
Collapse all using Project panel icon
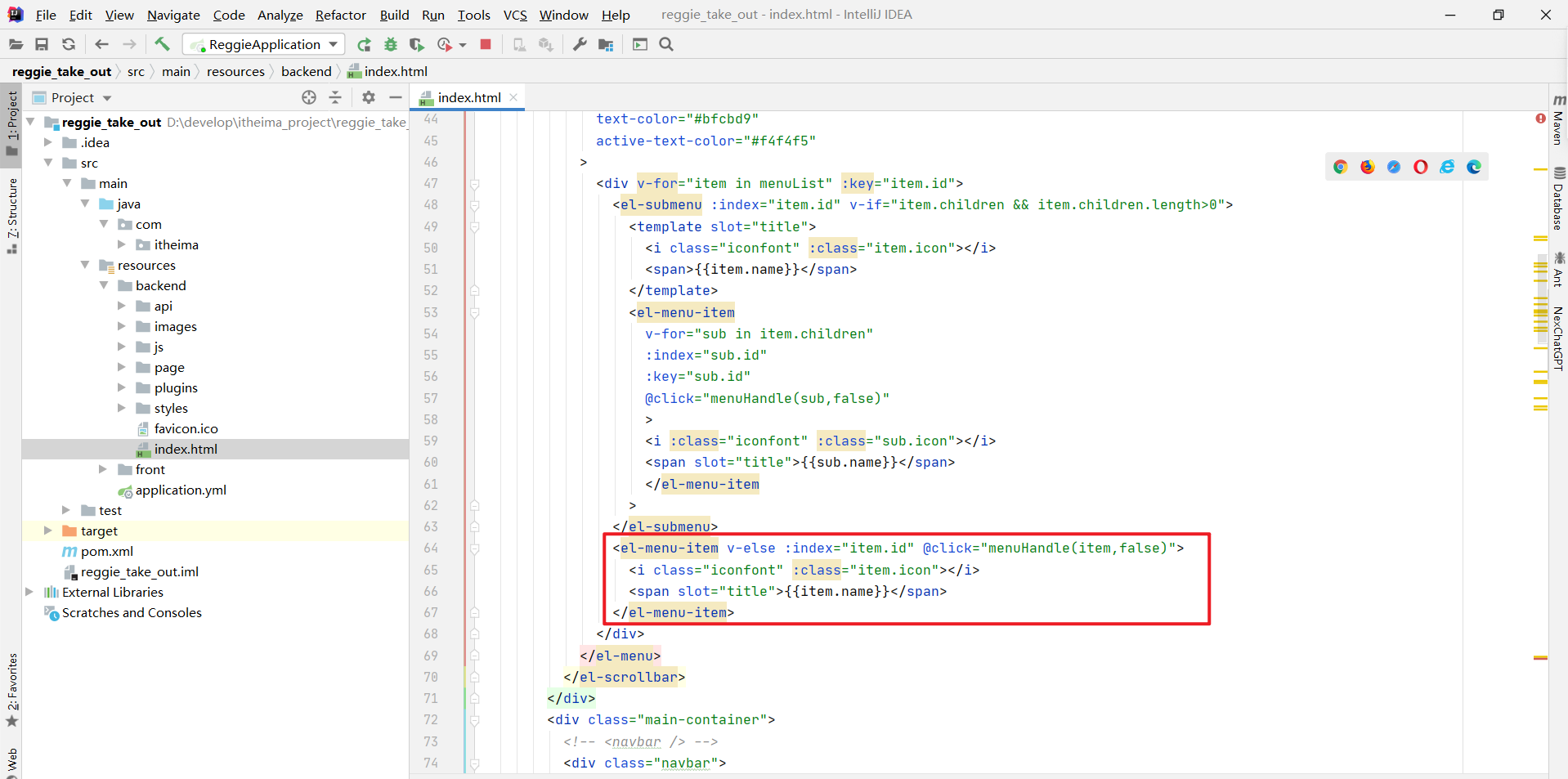(335, 97)
